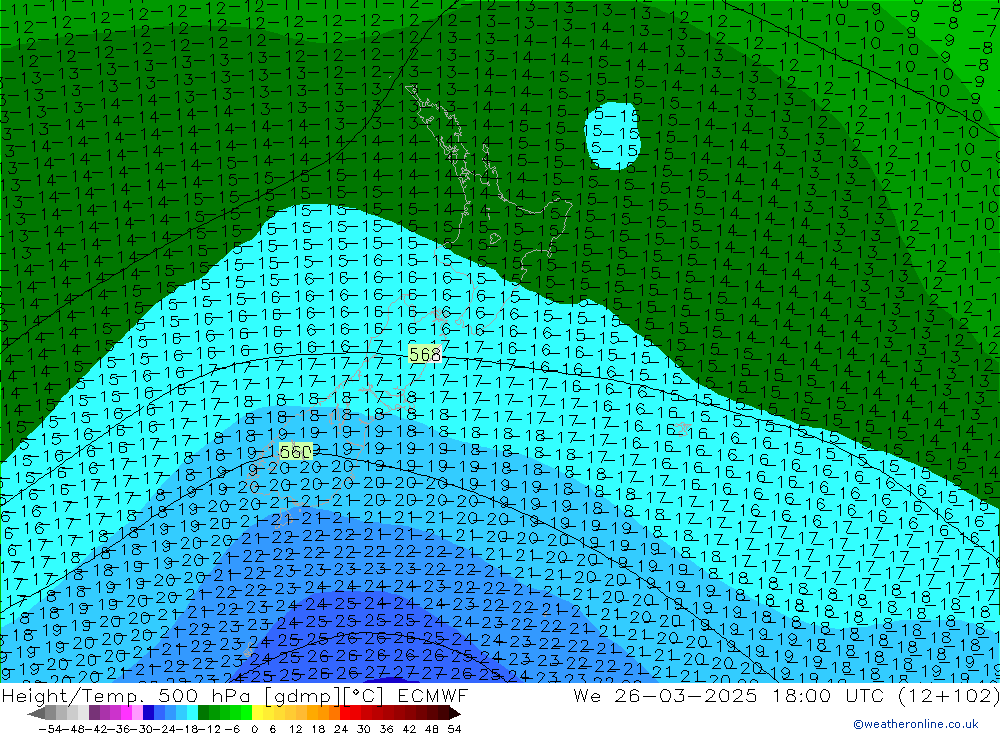Select the bright yellow swatch above 0
Viewport: 1000px width, 733px height.
[257, 713]
